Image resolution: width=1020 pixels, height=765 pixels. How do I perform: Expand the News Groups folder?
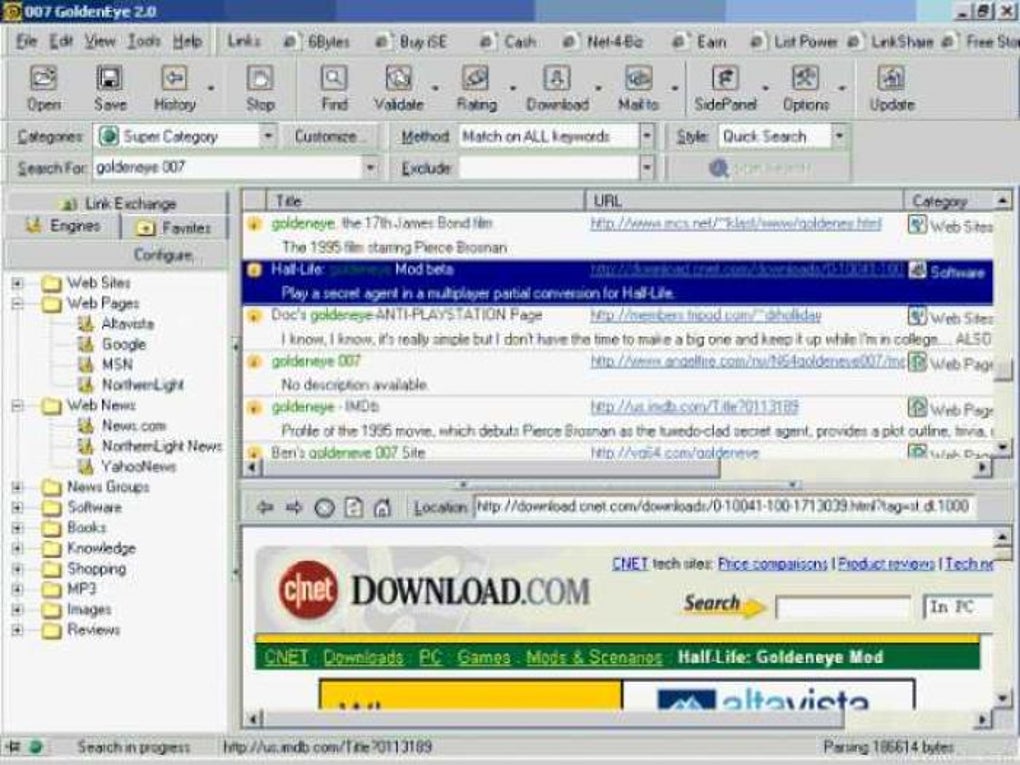tap(18, 487)
